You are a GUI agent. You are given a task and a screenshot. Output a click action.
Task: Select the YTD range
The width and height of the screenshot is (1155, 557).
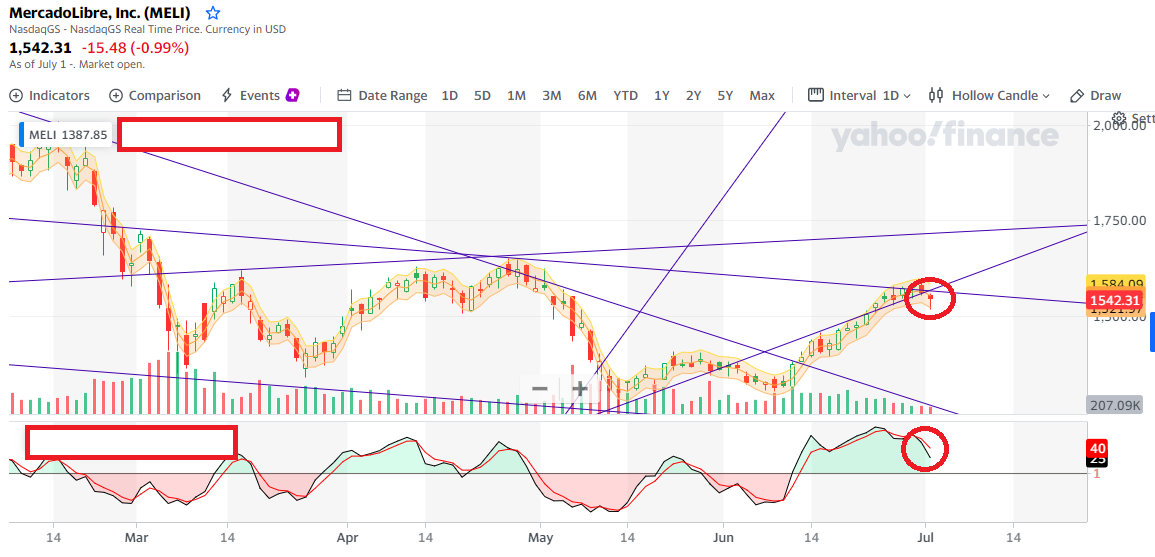pos(625,95)
